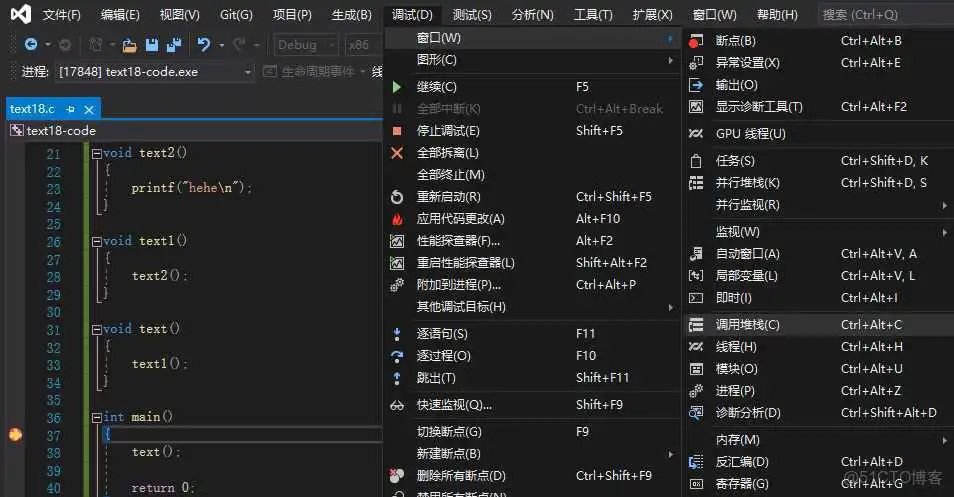Open Performance Profiler (Alt+F2)
The height and width of the screenshot is (497, 954).
[x=533, y=240]
